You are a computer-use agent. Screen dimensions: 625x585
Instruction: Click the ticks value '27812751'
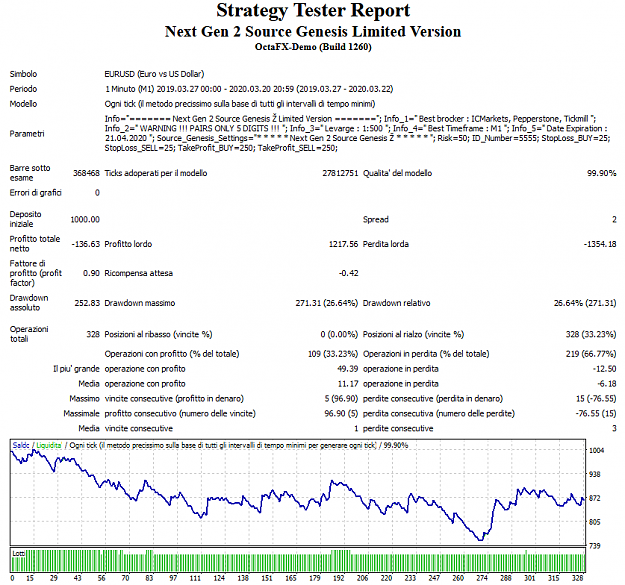coord(340,173)
